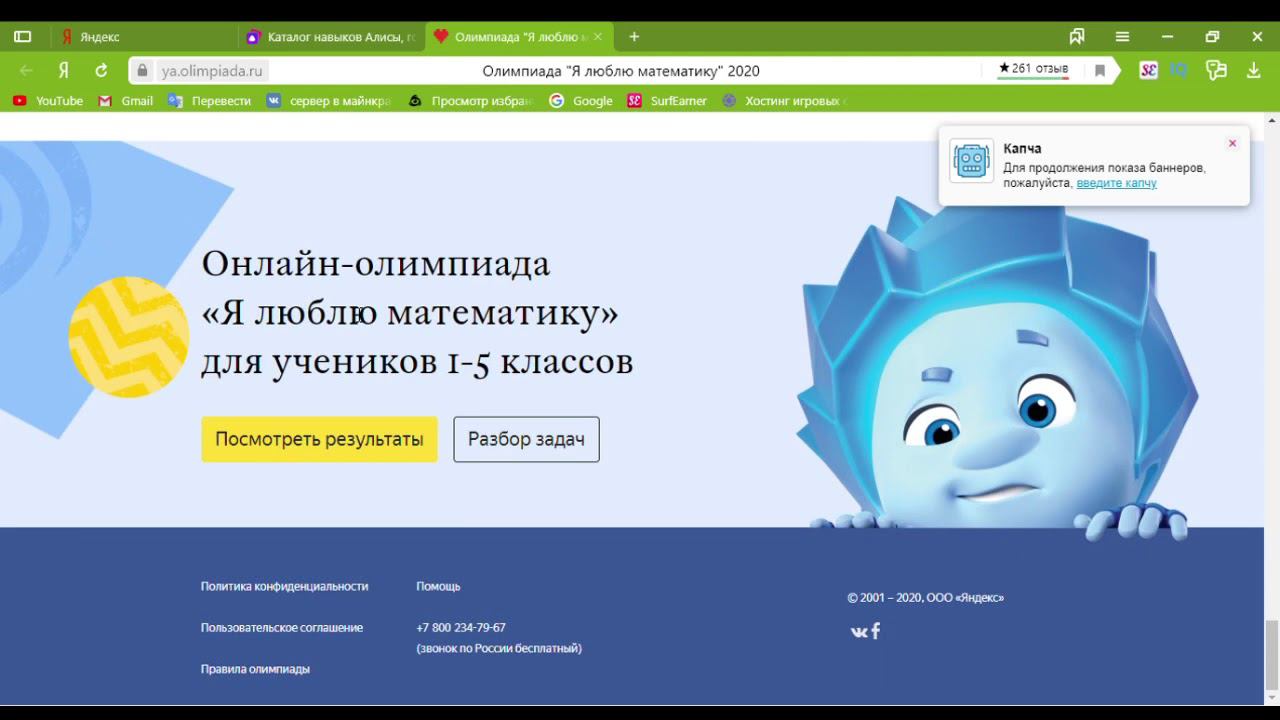Open the Facebook social icon in the footer
1280x720 pixels.
pos(876,631)
